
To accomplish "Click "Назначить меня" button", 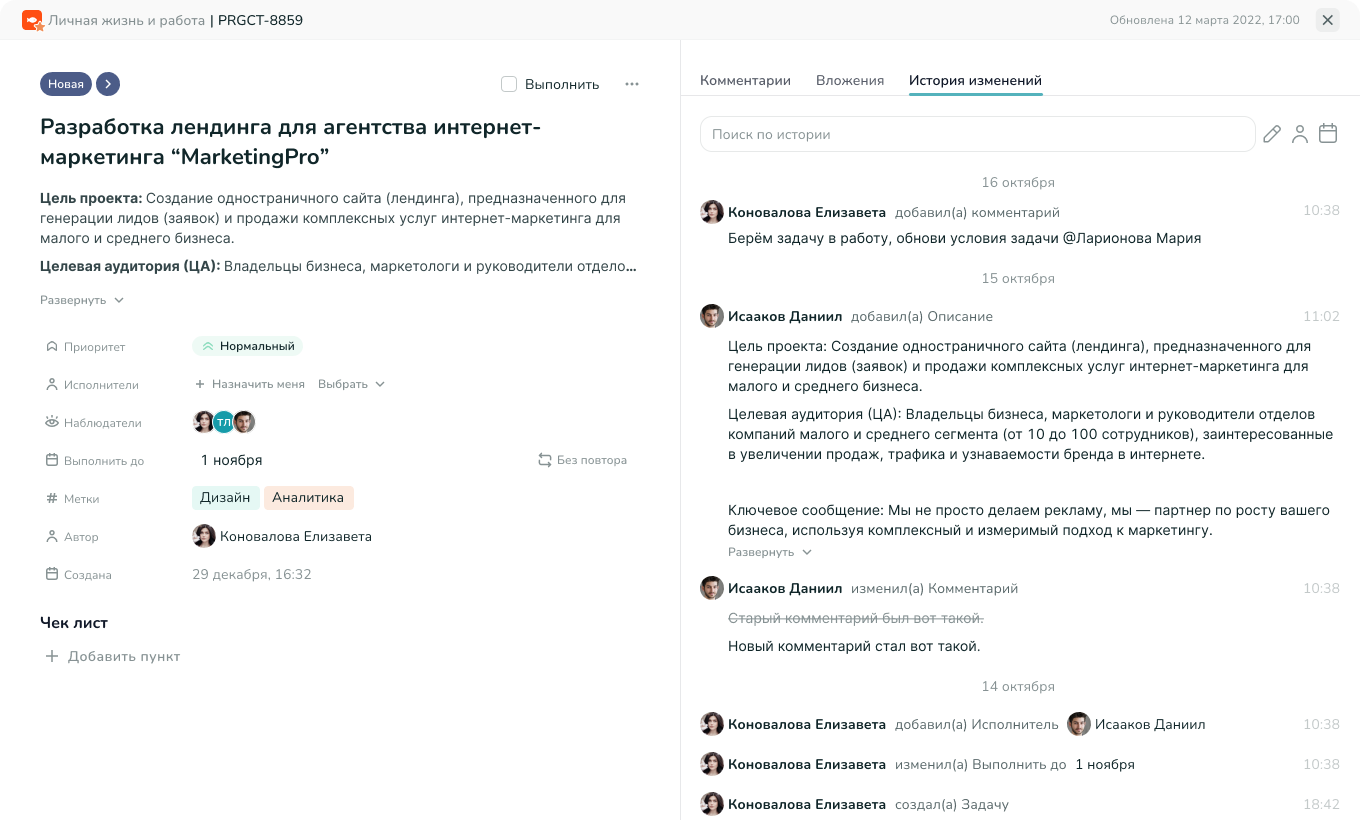I will click(250, 384).
